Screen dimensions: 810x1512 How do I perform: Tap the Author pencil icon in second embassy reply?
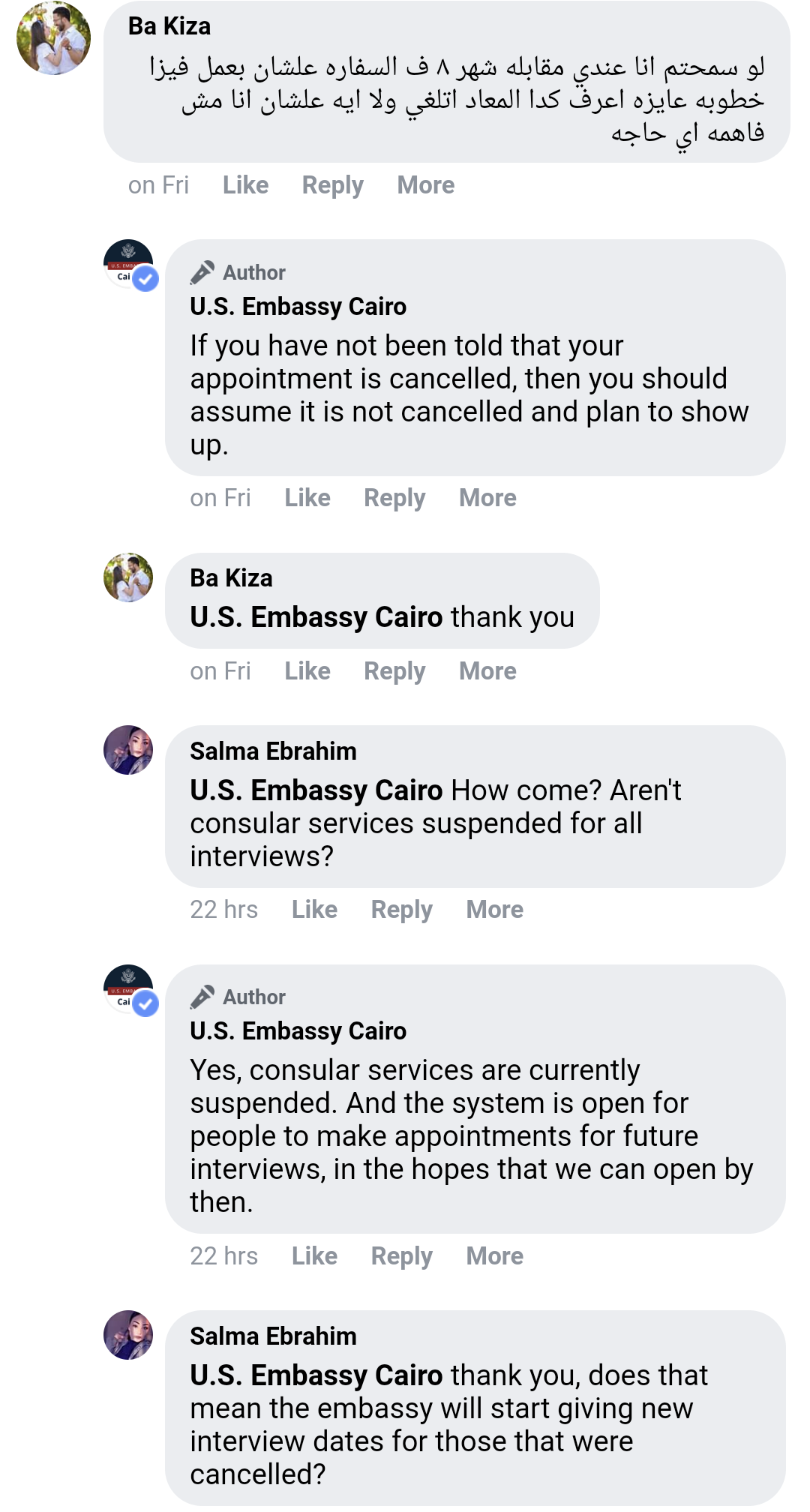pos(202,997)
